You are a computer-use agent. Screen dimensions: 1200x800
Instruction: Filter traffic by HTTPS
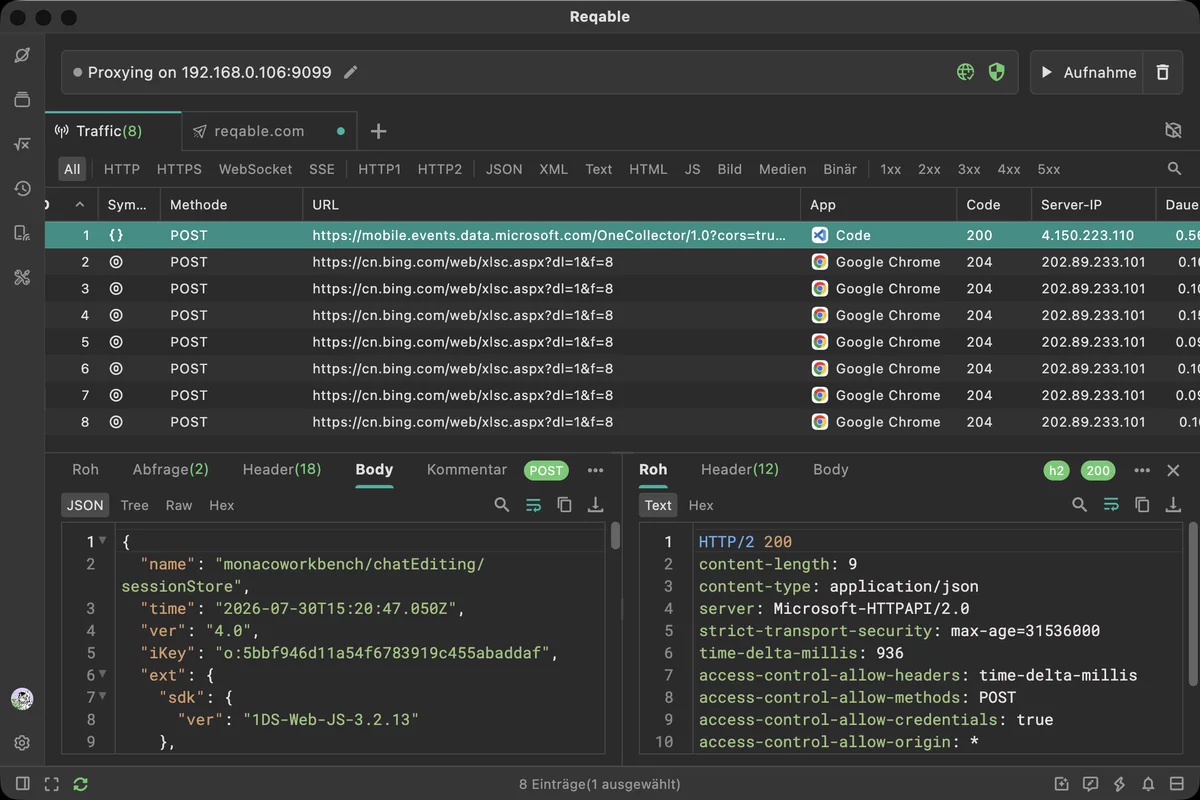(x=179, y=169)
